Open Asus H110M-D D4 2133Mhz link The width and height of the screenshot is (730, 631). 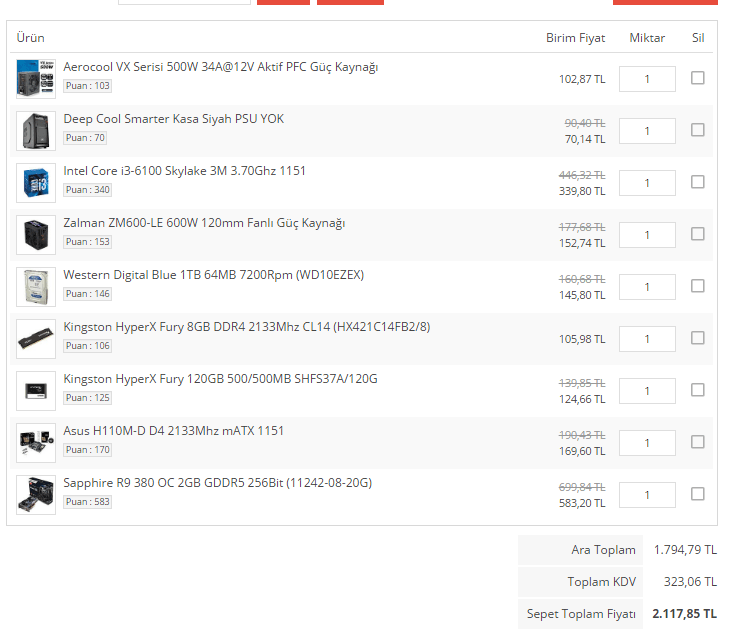coord(174,431)
